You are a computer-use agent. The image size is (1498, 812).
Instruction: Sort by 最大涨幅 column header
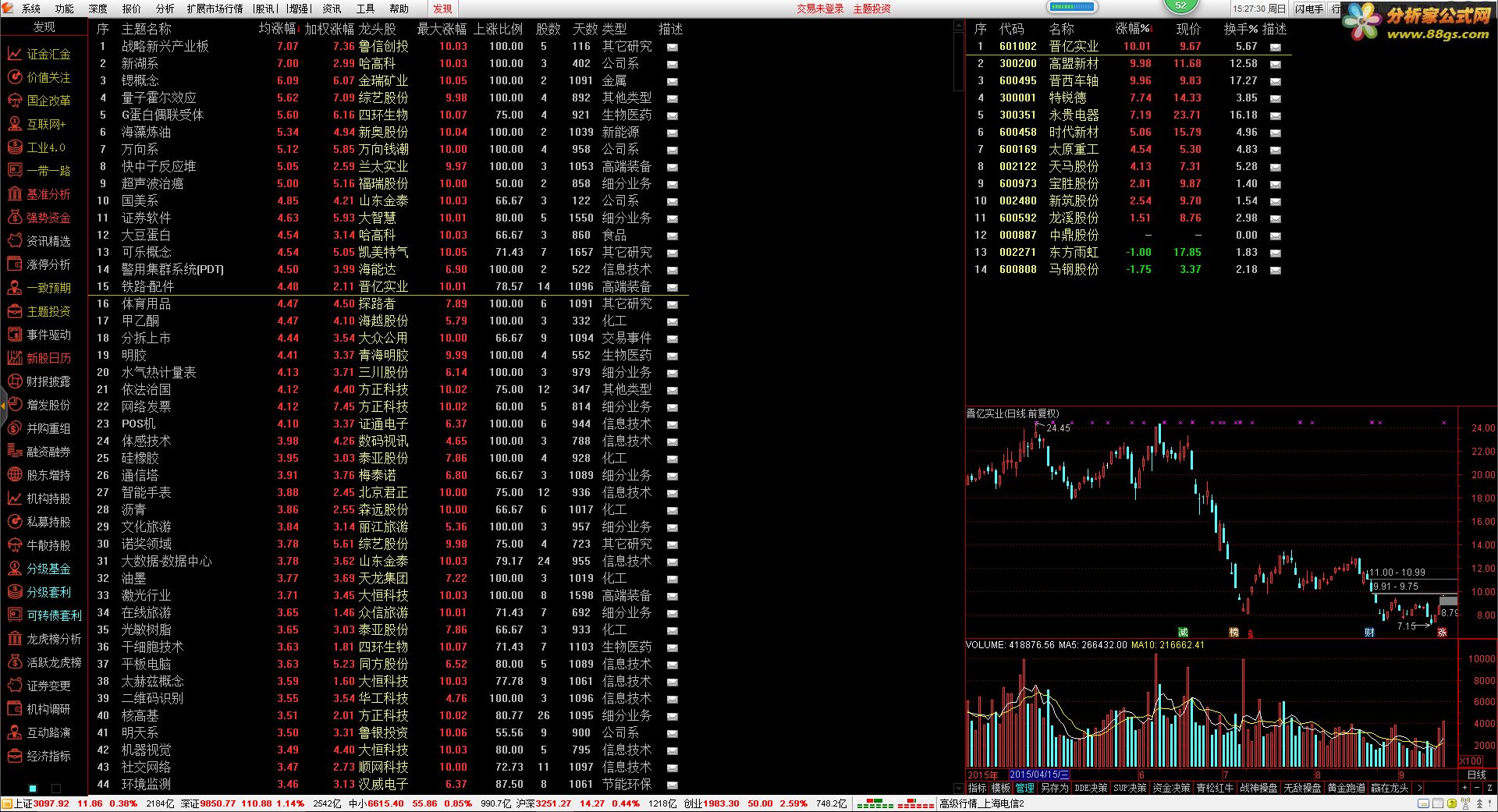(442, 29)
